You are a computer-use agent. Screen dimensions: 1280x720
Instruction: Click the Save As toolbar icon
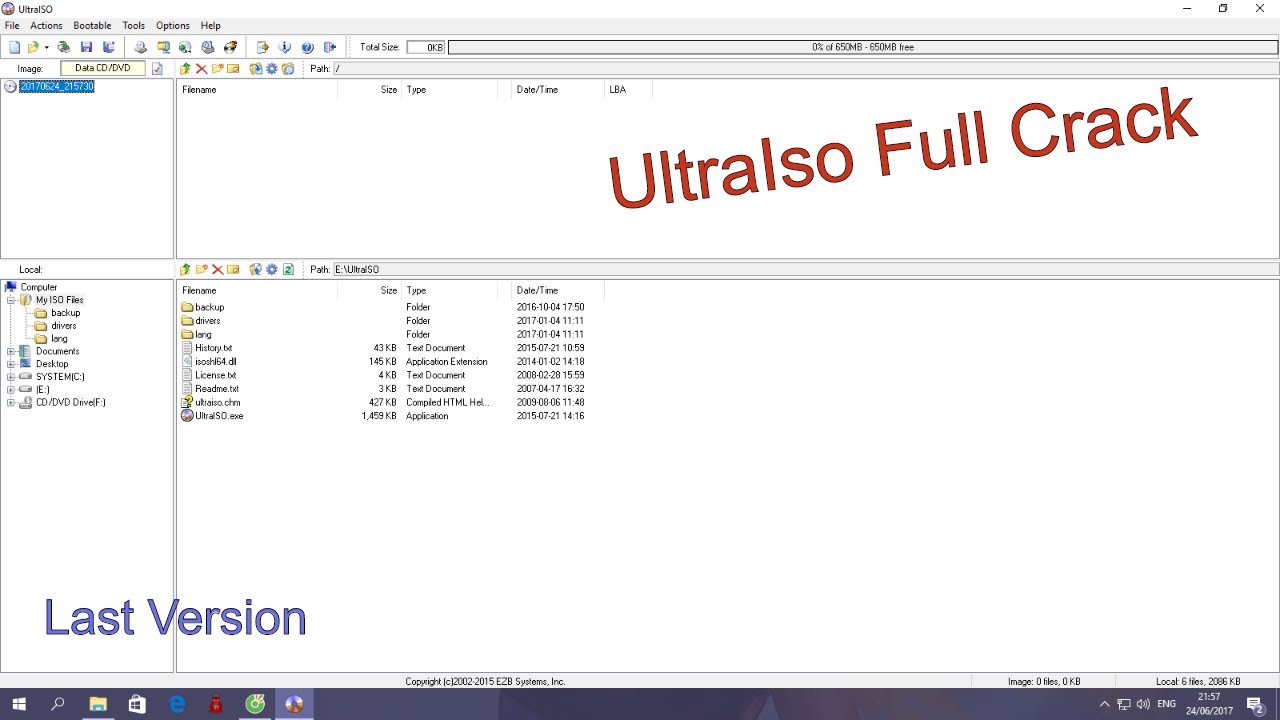109,47
